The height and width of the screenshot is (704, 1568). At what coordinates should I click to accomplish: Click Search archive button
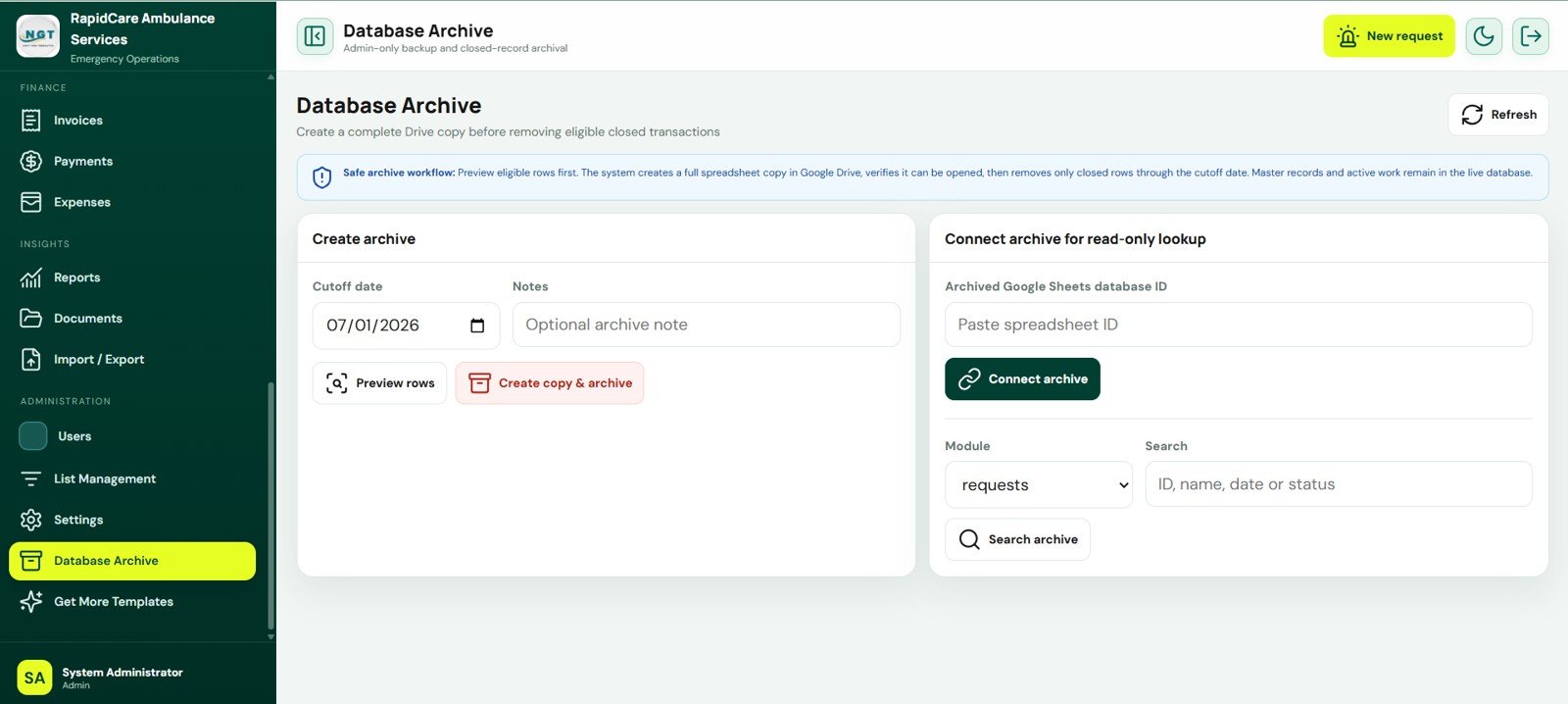1017,539
